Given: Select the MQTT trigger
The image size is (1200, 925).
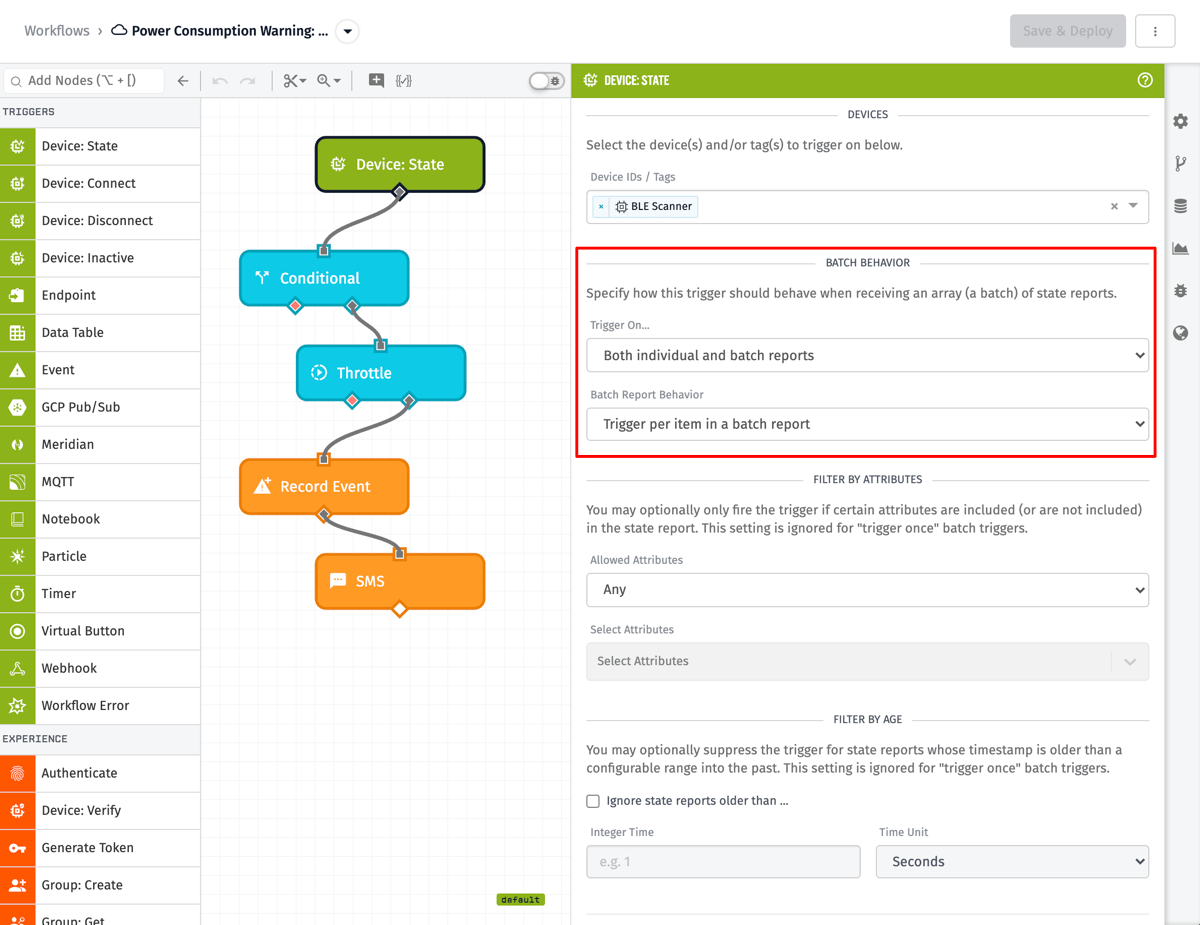Looking at the screenshot, I should point(100,482).
